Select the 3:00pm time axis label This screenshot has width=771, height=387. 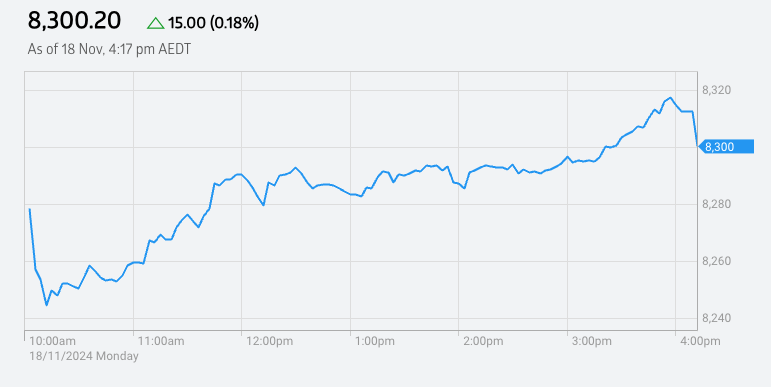pyautogui.click(x=592, y=341)
